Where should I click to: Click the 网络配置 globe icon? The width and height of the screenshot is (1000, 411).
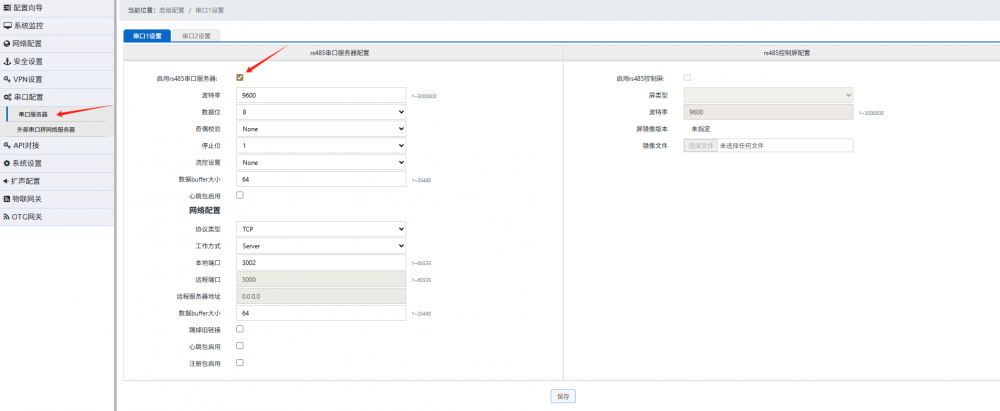tap(7, 43)
